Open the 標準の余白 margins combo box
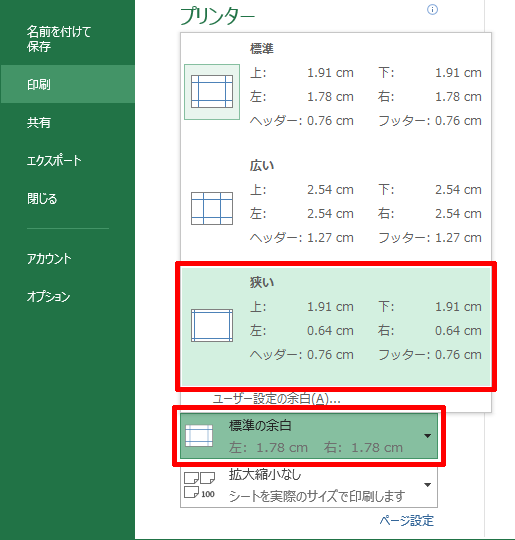The width and height of the screenshot is (515, 540). coord(309,436)
